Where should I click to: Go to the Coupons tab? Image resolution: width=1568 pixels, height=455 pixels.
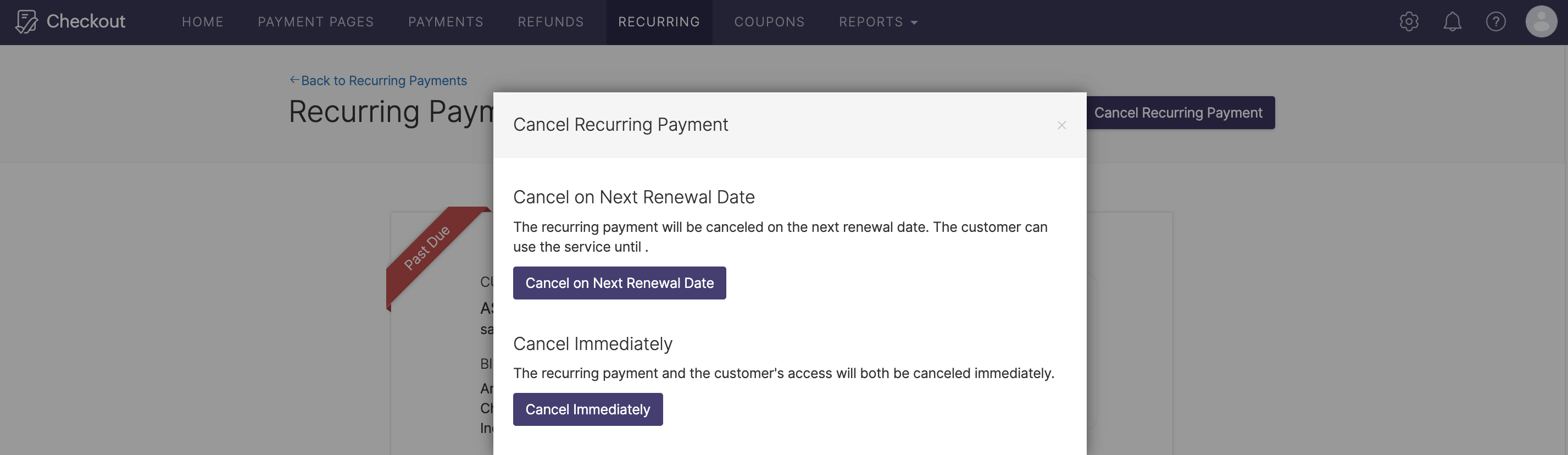pos(769,22)
